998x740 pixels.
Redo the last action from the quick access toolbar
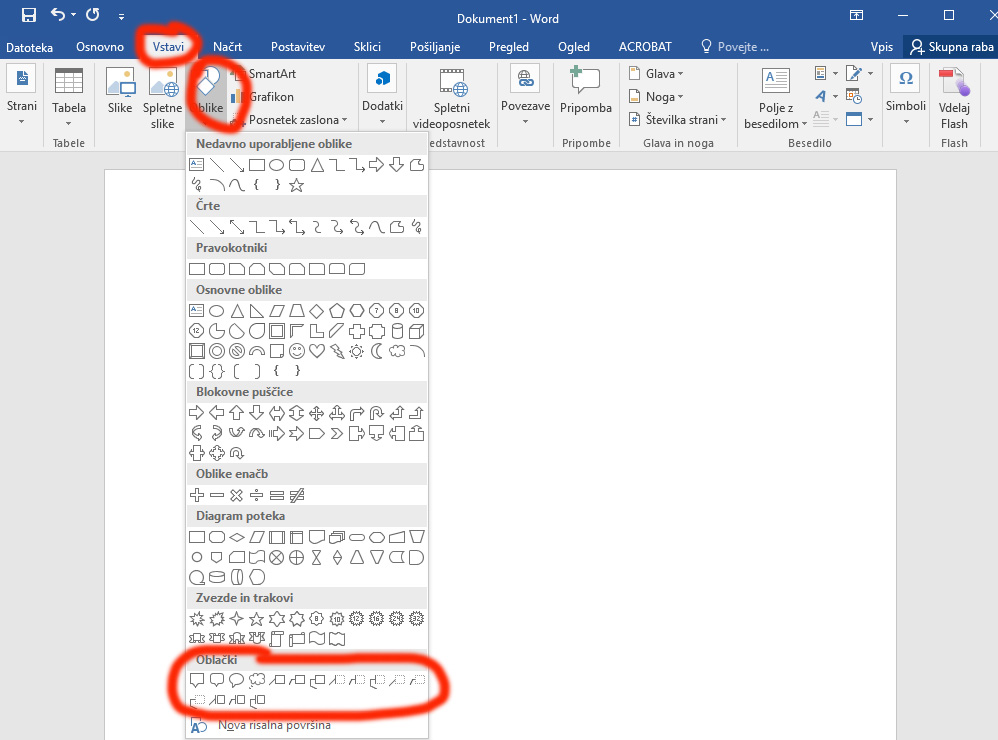click(x=93, y=15)
